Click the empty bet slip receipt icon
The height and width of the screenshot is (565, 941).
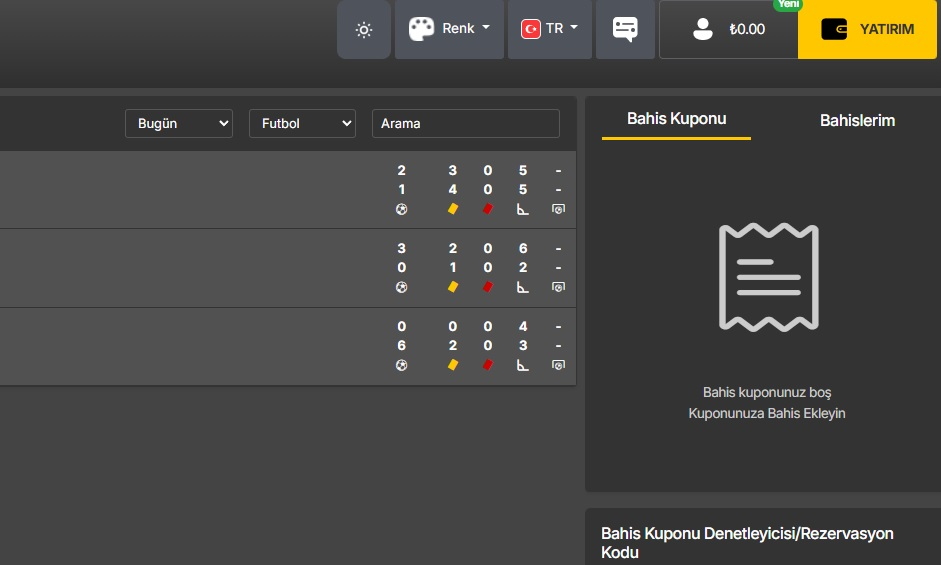pyautogui.click(x=769, y=277)
